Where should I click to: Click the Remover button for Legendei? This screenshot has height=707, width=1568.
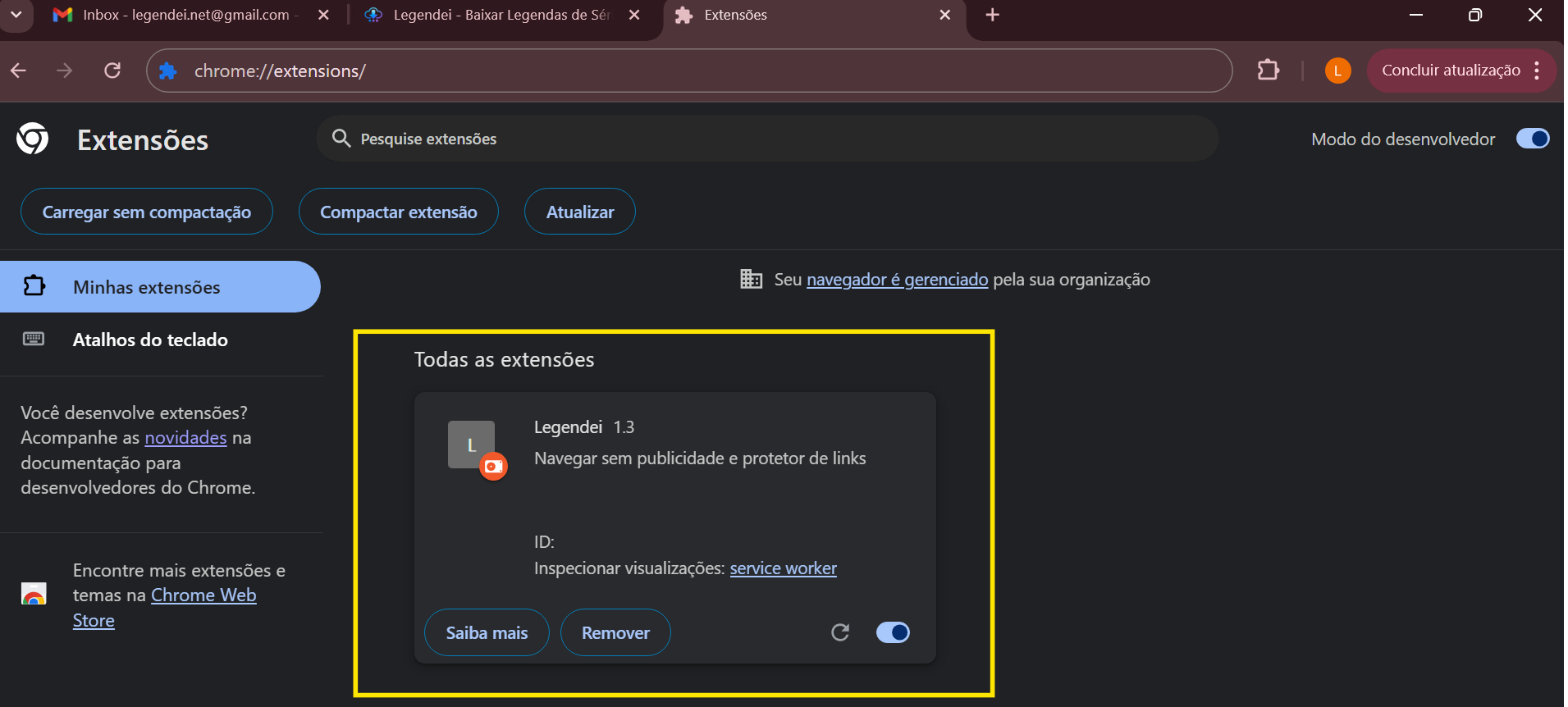click(615, 632)
